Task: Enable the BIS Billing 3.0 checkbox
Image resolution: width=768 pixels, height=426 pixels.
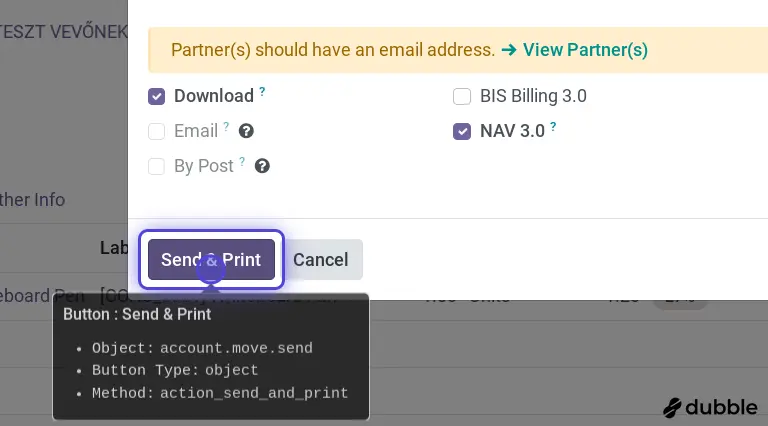Action: [462, 96]
